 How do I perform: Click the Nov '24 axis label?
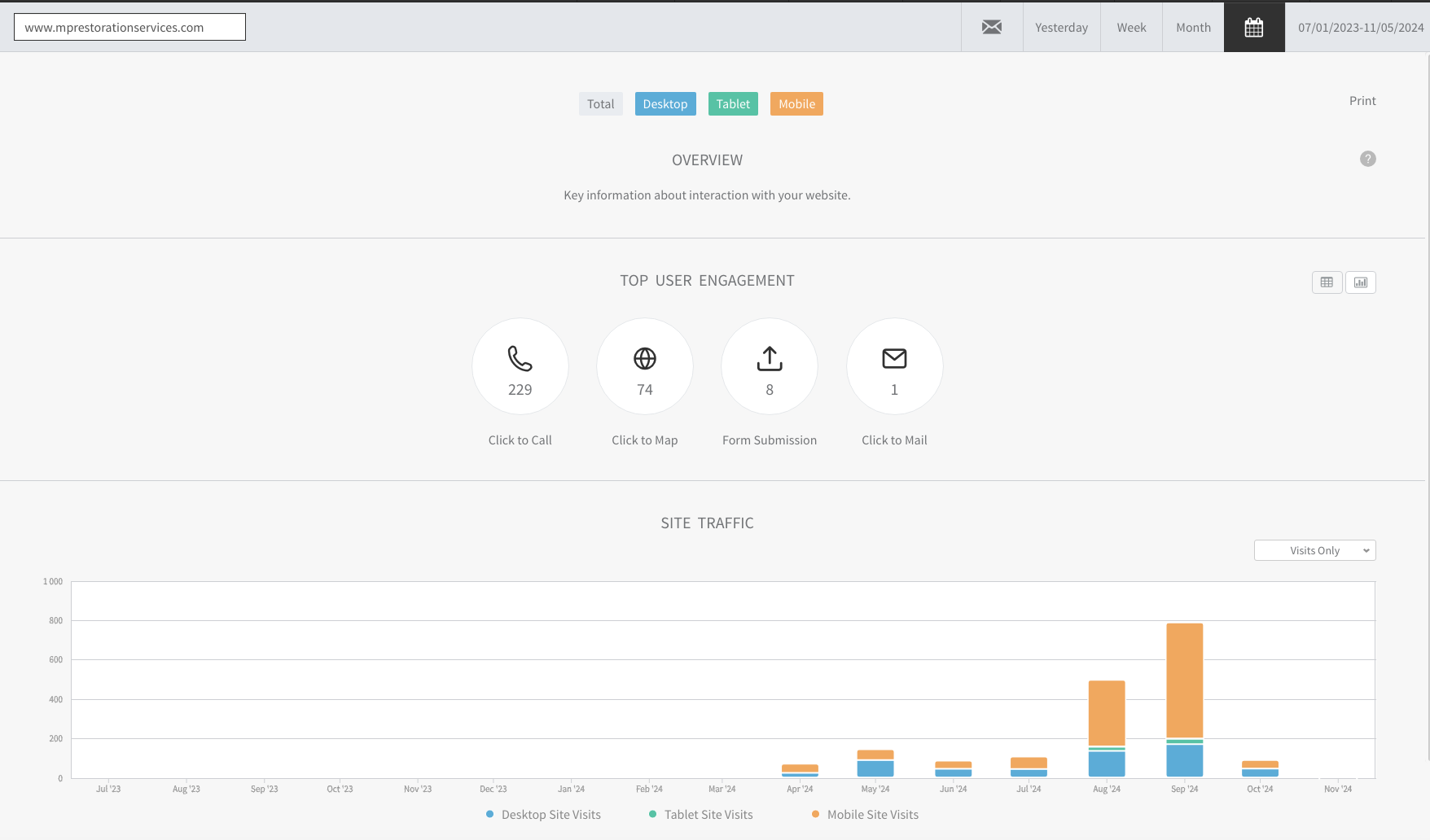point(1338,789)
